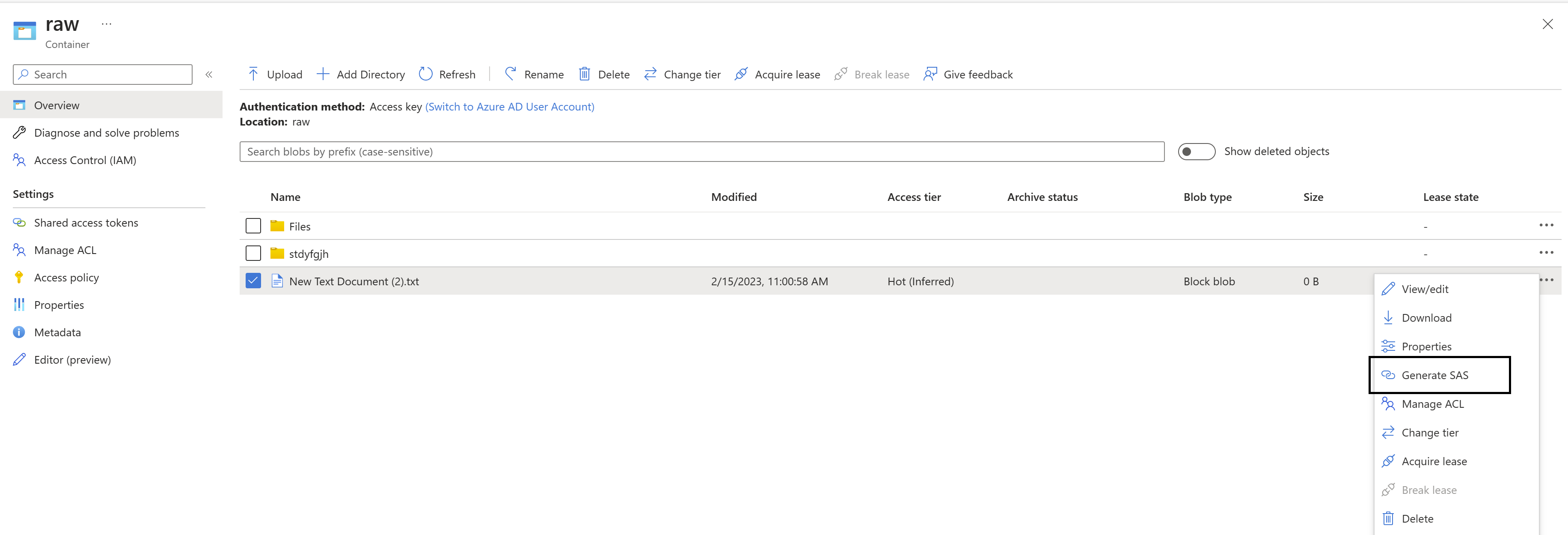Click the Rename toolbar icon
Image resolution: width=1568 pixels, height=535 pixels.
pos(511,74)
